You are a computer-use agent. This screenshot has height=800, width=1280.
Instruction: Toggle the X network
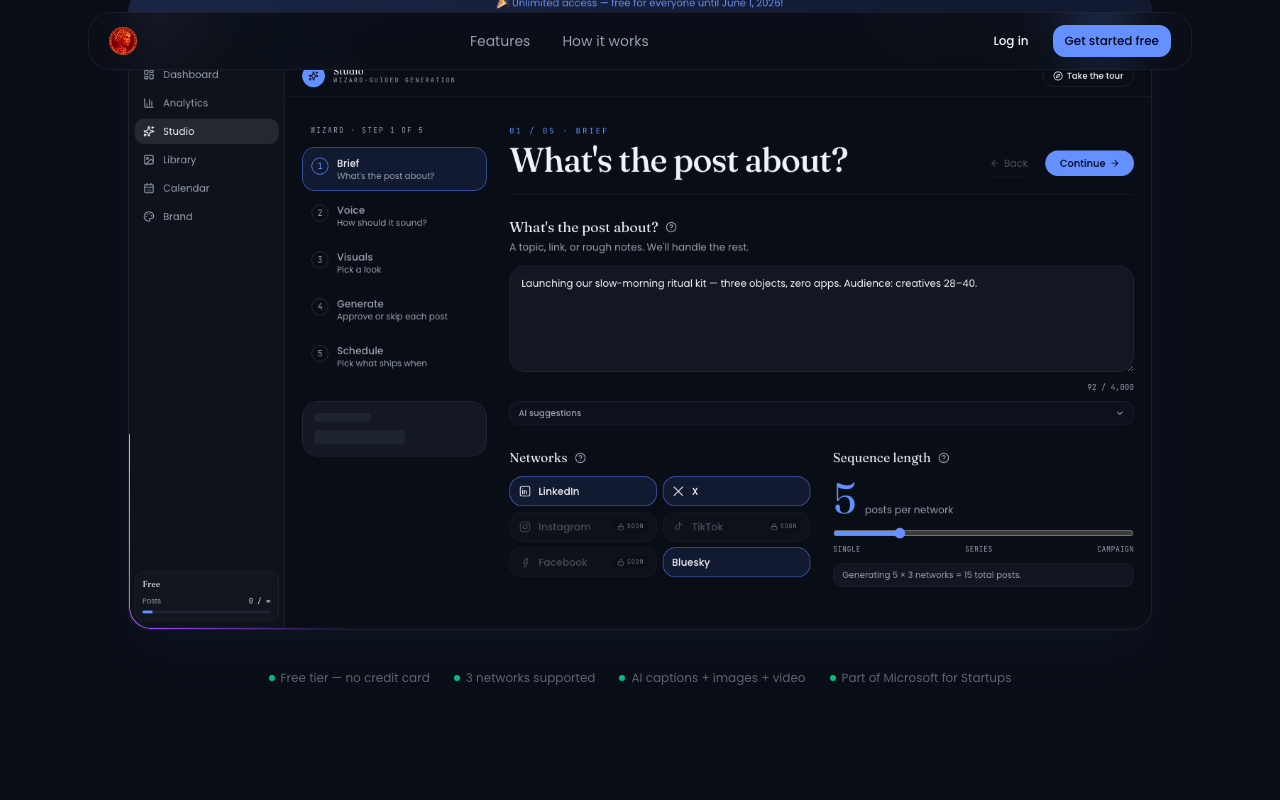(x=736, y=491)
